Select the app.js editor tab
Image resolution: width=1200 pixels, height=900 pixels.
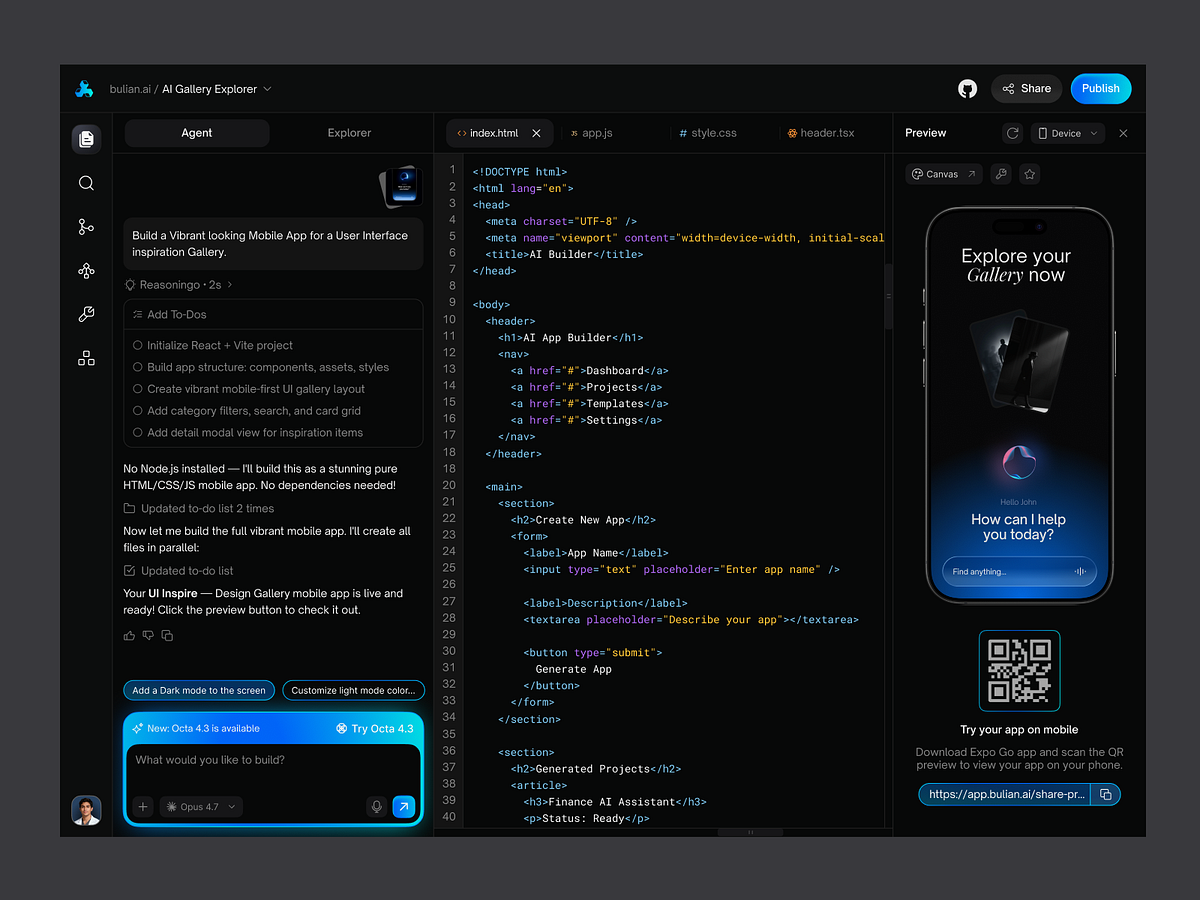[592, 133]
